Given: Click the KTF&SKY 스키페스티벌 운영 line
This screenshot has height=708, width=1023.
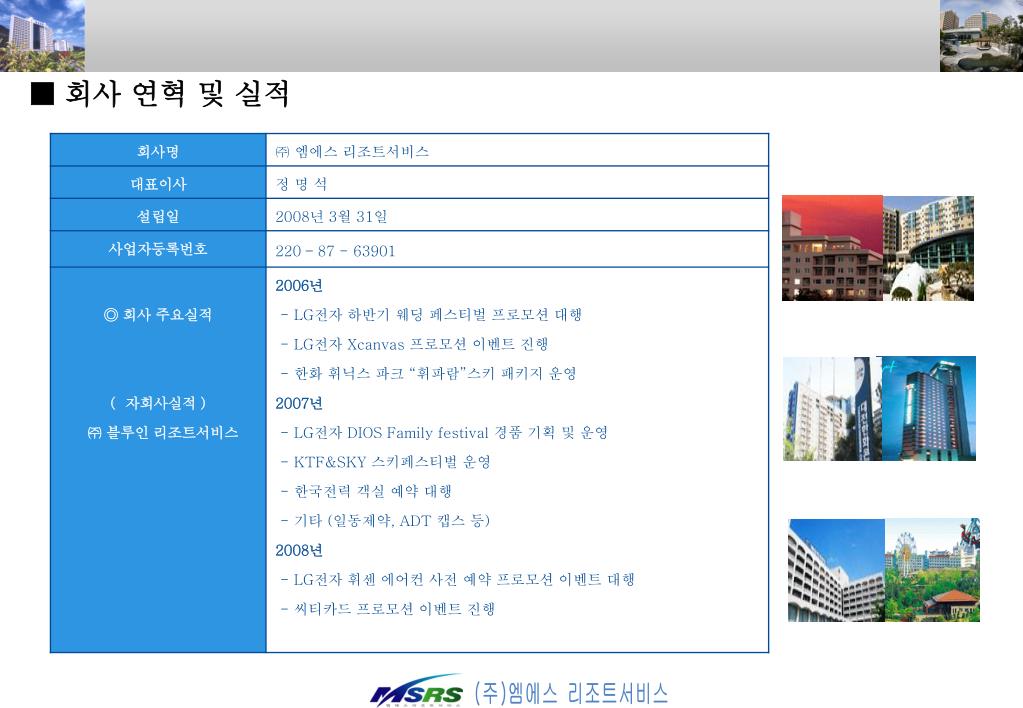Looking at the screenshot, I should click(386, 462).
